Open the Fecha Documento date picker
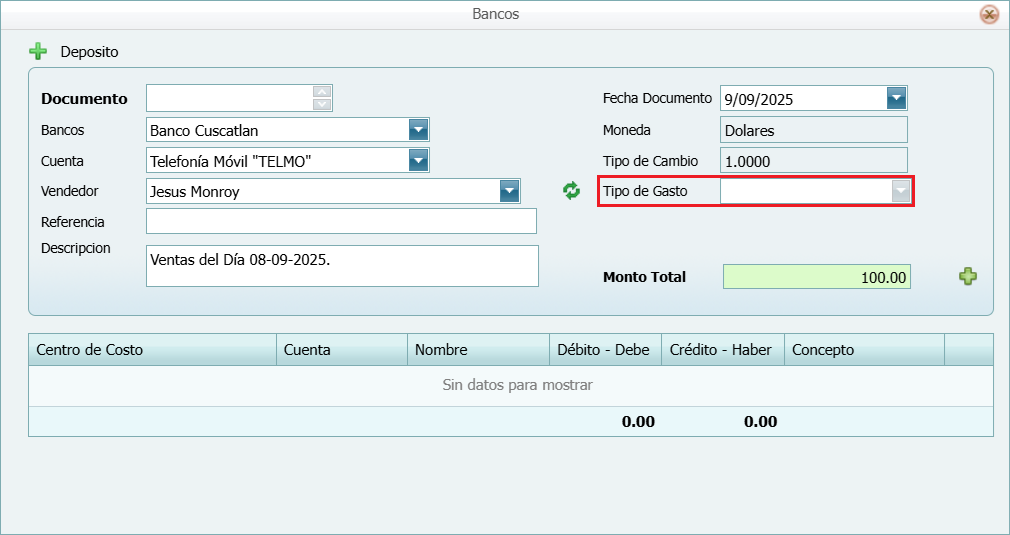This screenshot has width=1010, height=535. (896, 98)
